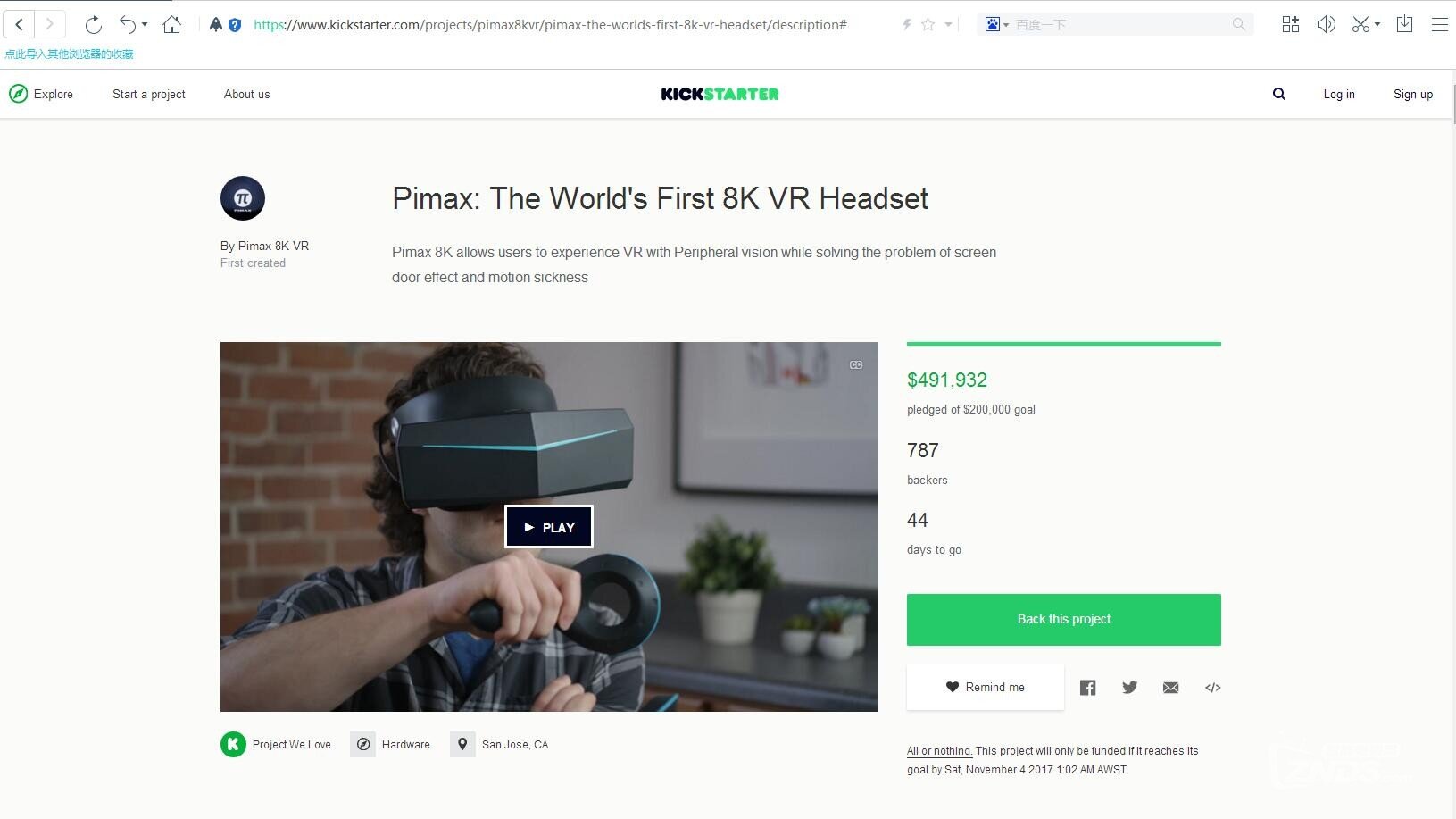Click the Remind me button

pyautogui.click(x=986, y=687)
